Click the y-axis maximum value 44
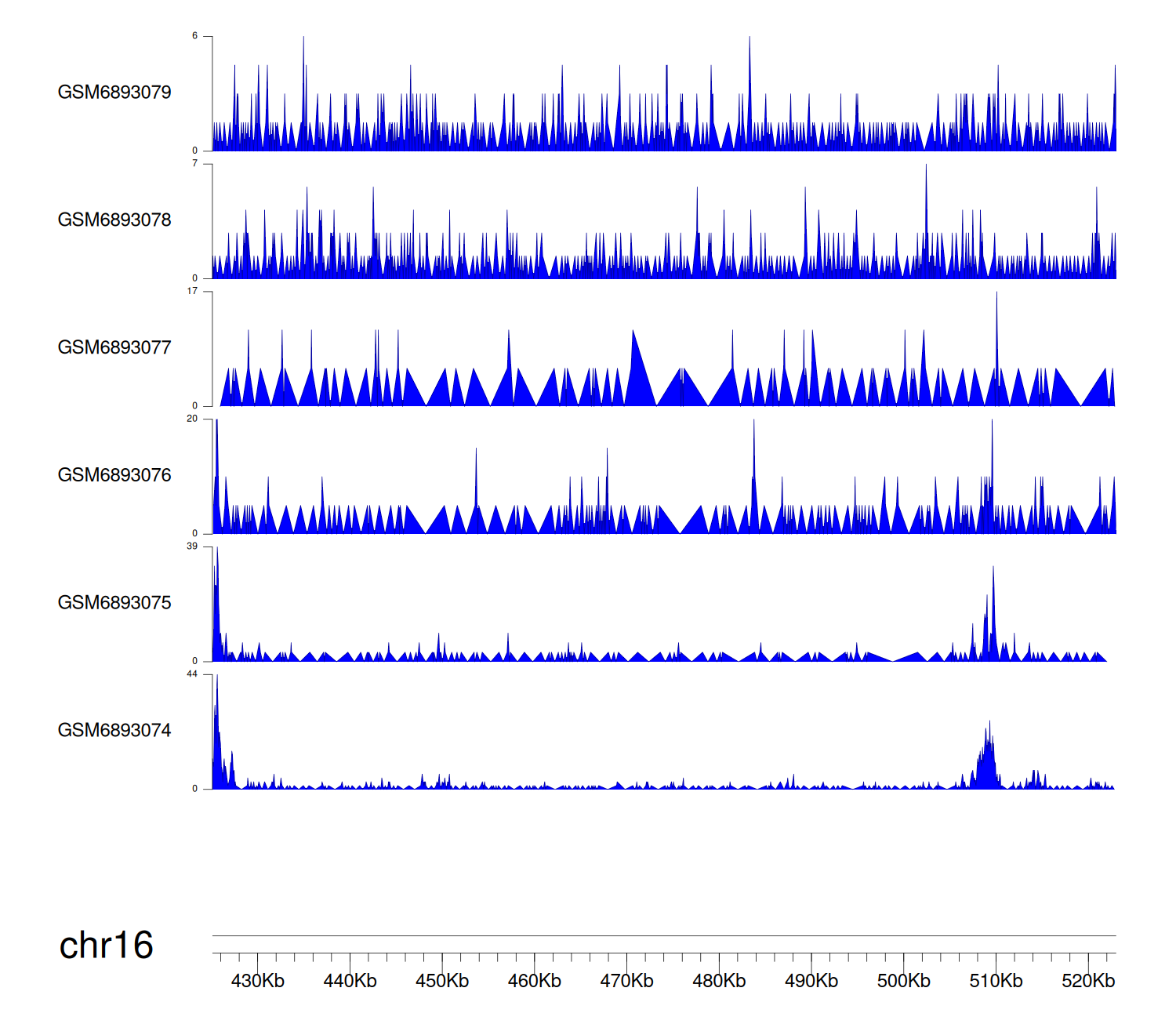The width and height of the screenshot is (1176, 1035). [192, 674]
